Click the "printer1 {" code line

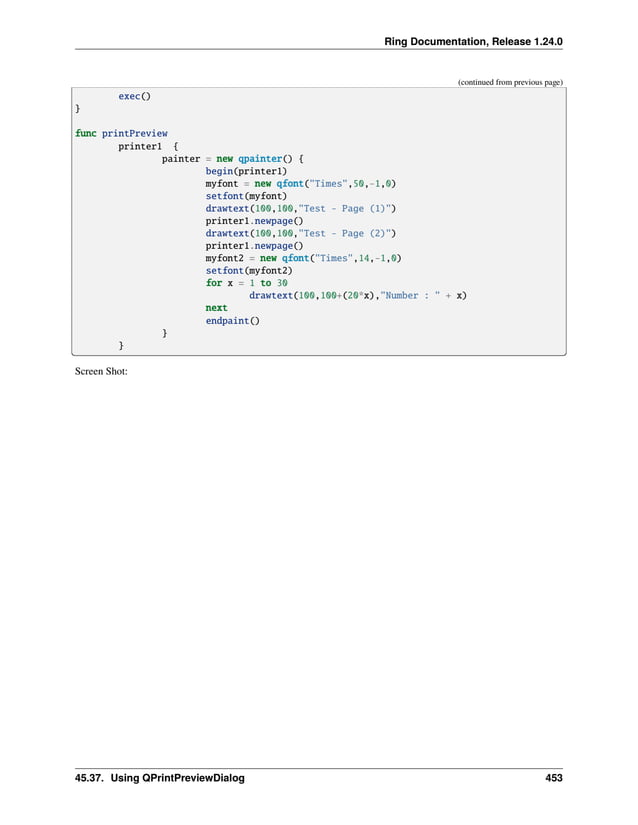tap(148, 146)
